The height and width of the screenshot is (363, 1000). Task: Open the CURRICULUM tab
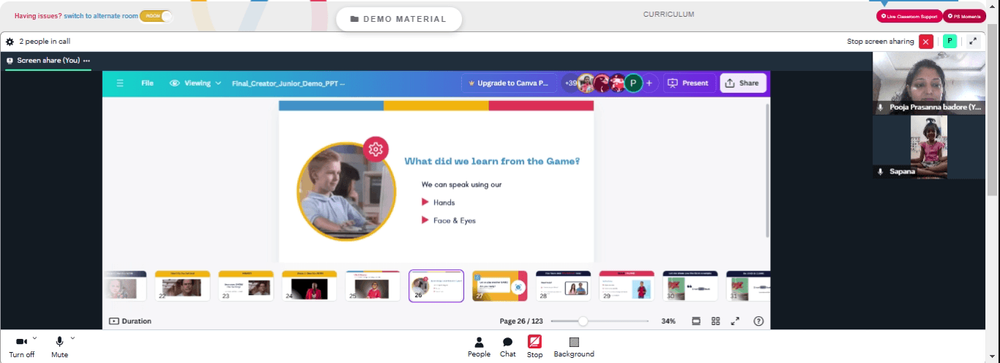pos(668,14)
